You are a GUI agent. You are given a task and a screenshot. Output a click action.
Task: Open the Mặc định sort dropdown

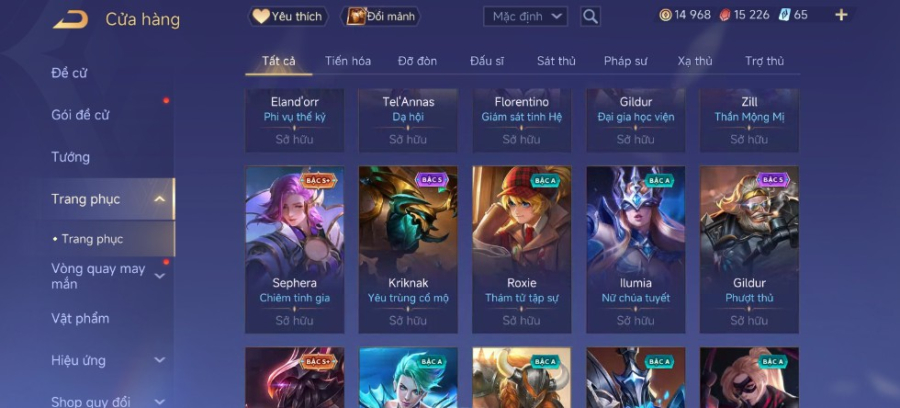[x=525, y=17]
